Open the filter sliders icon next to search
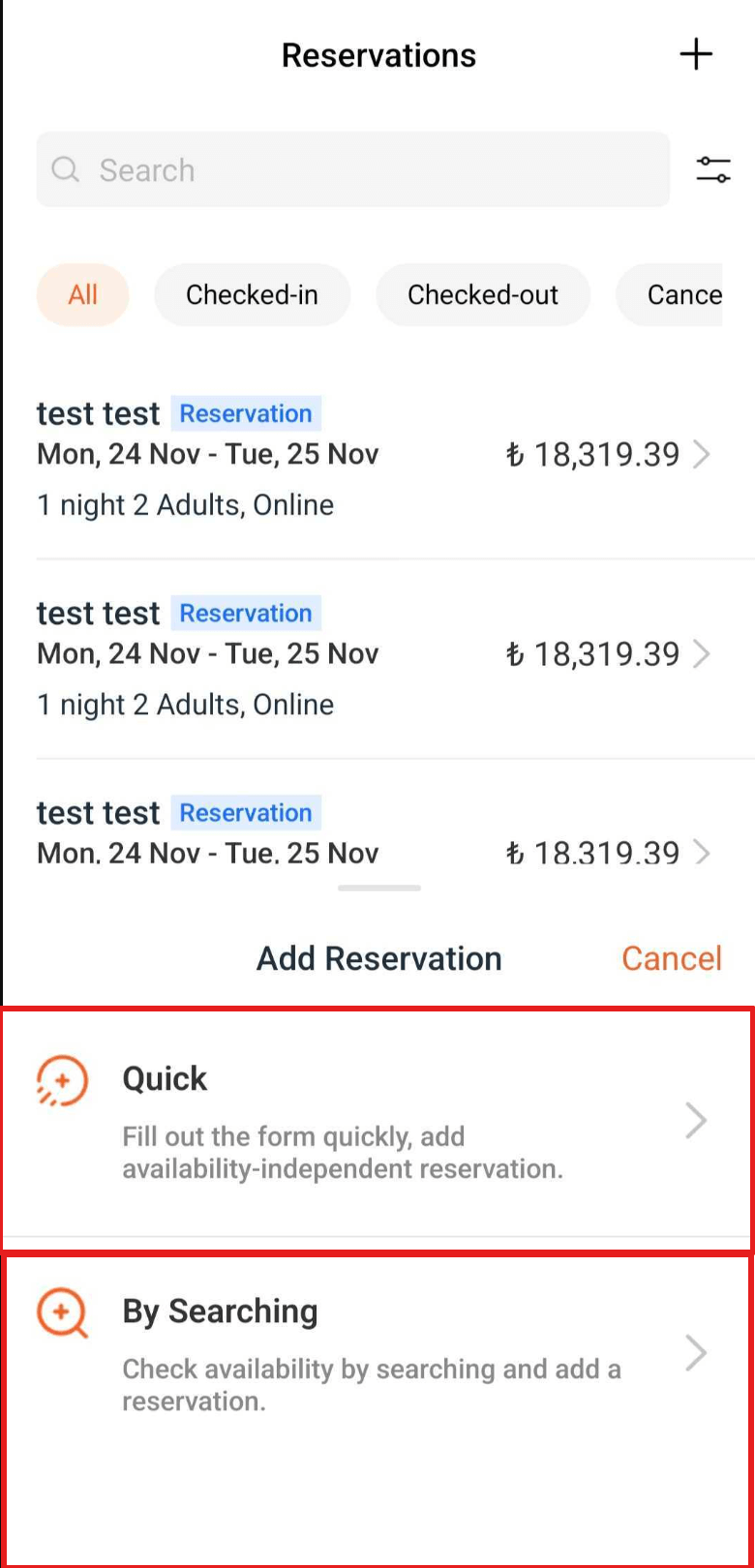The width and height of the screenshot is (755, 1568). tap(713, 170)
